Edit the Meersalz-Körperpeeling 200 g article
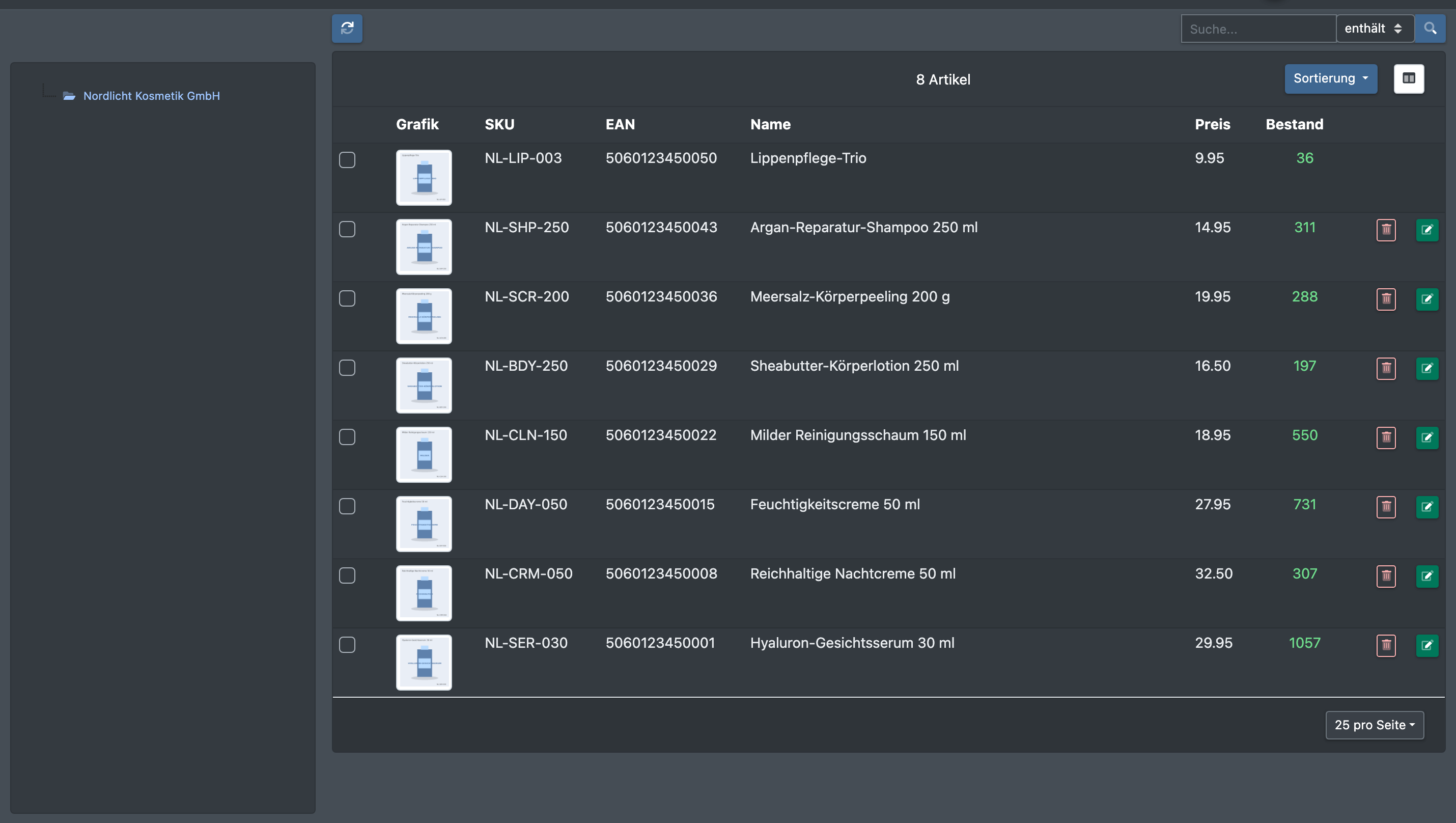This screenshot has width=1456, height=823. [x=1427, y=299]
